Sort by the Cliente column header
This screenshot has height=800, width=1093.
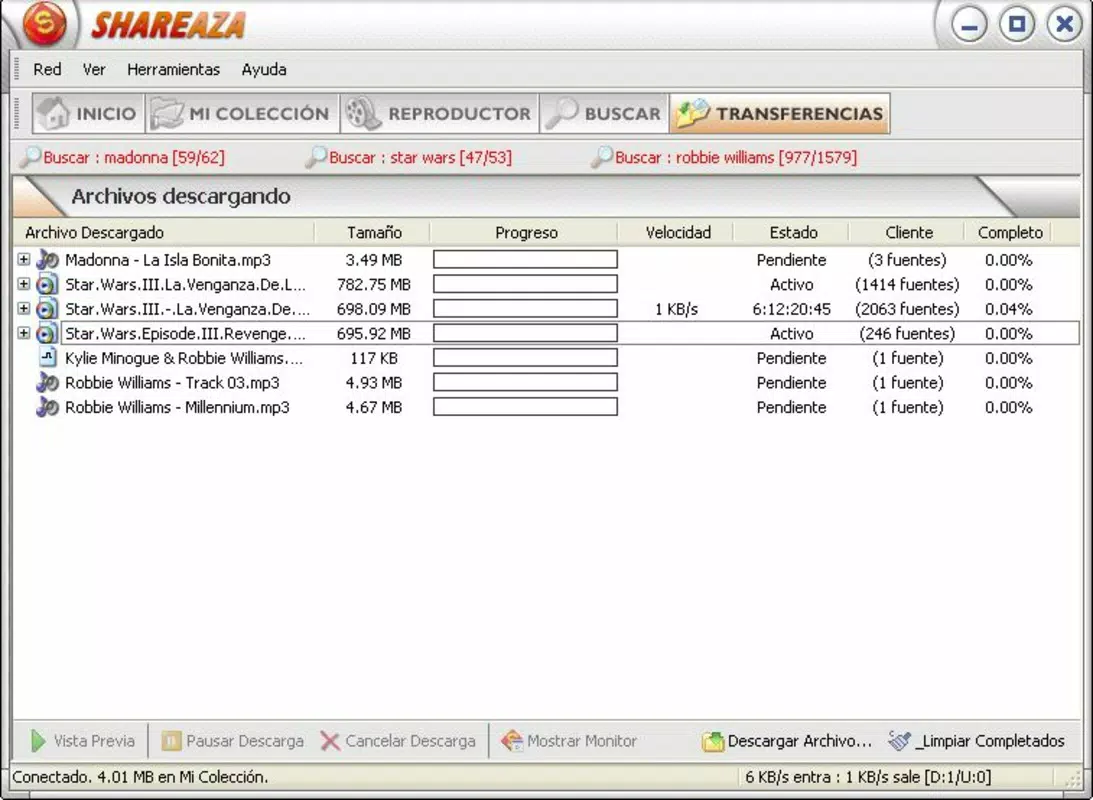(908, 232)
